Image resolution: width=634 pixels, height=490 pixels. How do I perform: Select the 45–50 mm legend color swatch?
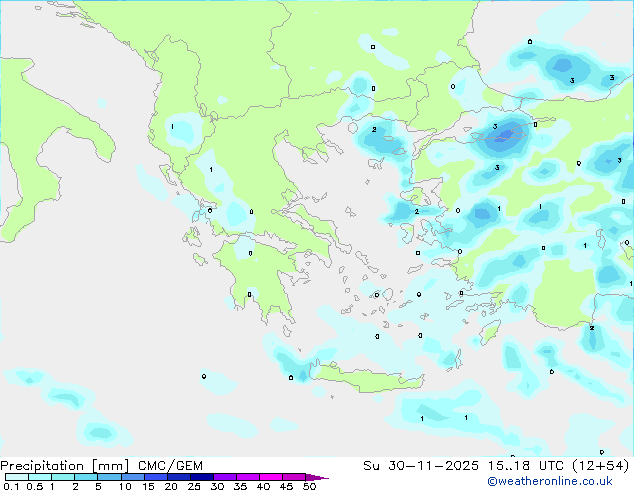point(294,477)
